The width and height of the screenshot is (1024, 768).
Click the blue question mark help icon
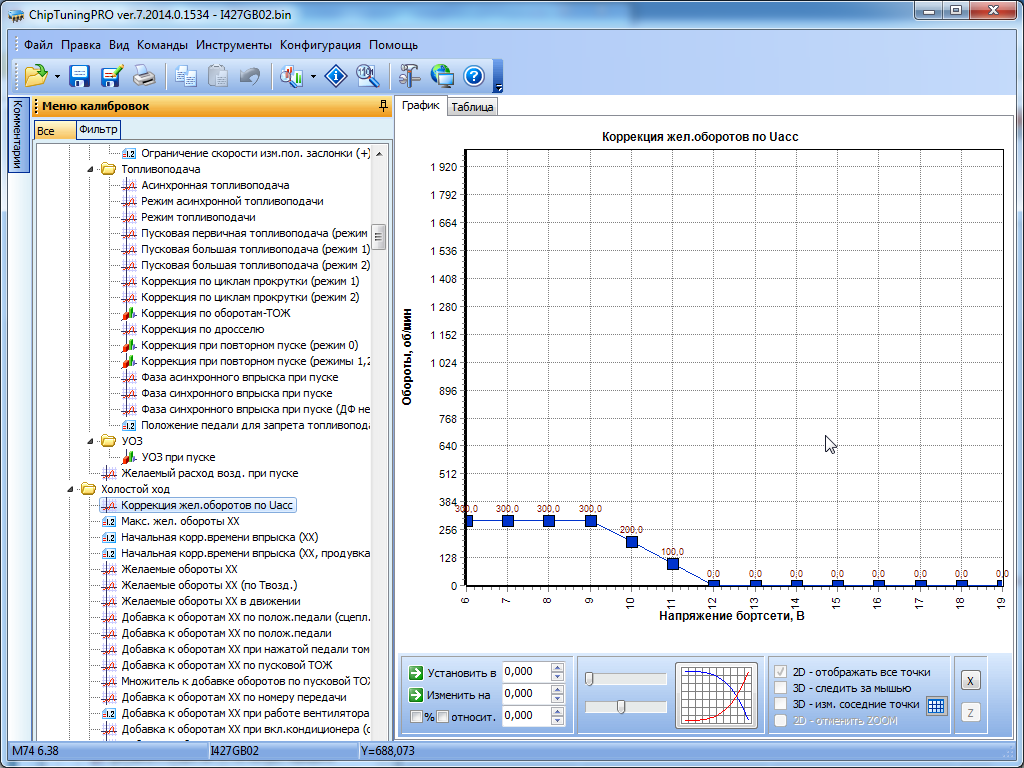click(474, 76)
